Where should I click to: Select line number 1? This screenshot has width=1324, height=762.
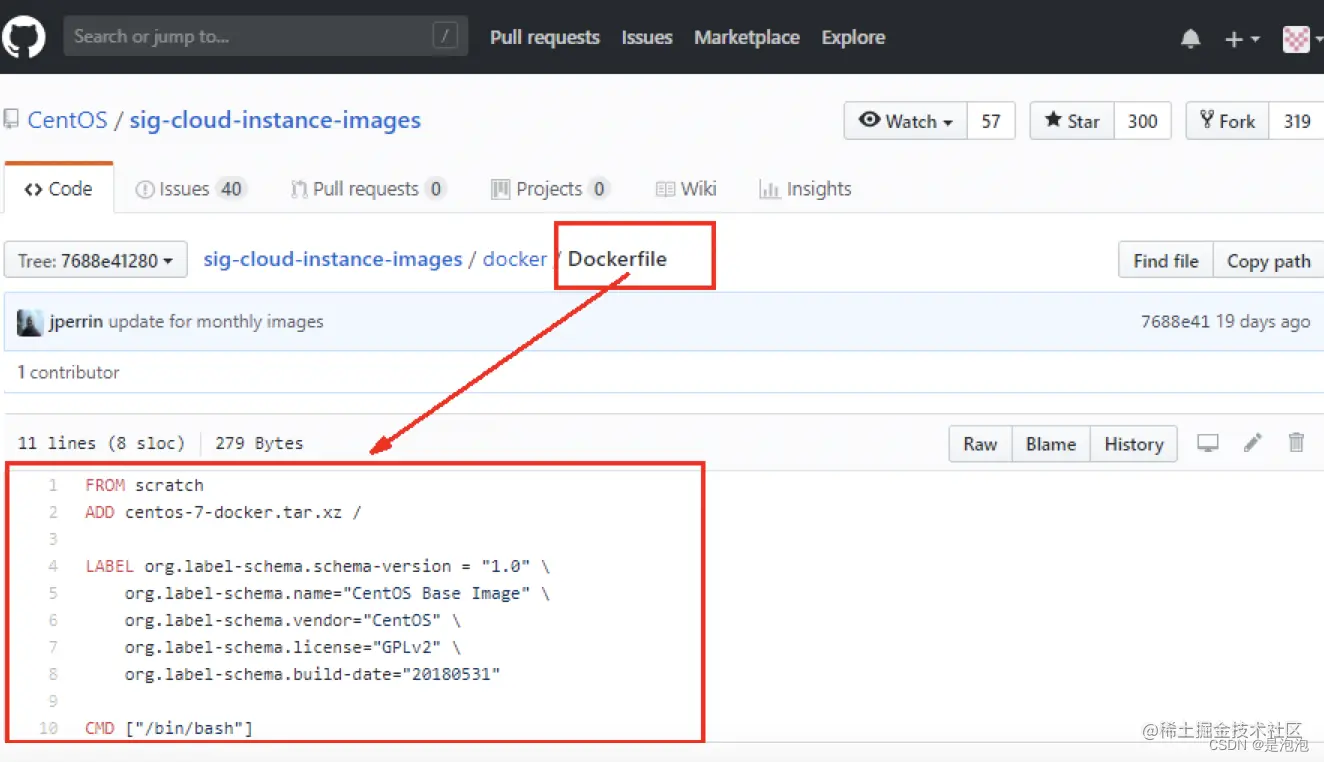52,485
